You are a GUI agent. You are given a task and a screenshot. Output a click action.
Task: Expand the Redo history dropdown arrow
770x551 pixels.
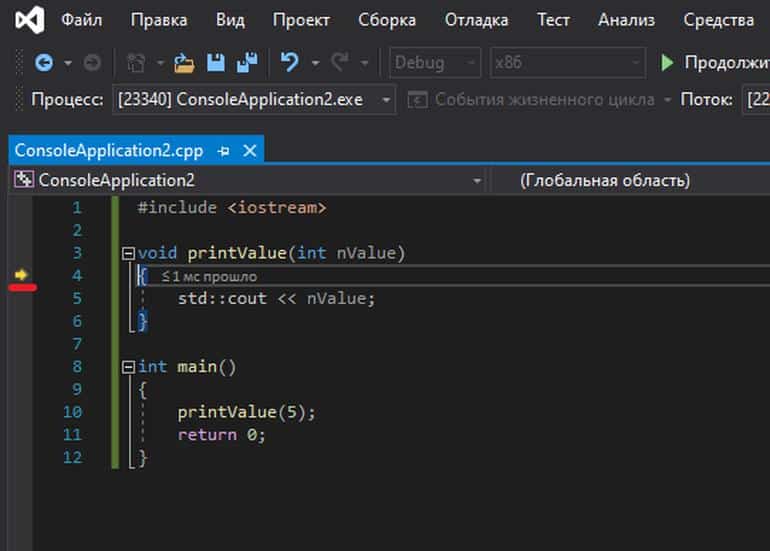[364, 63]
